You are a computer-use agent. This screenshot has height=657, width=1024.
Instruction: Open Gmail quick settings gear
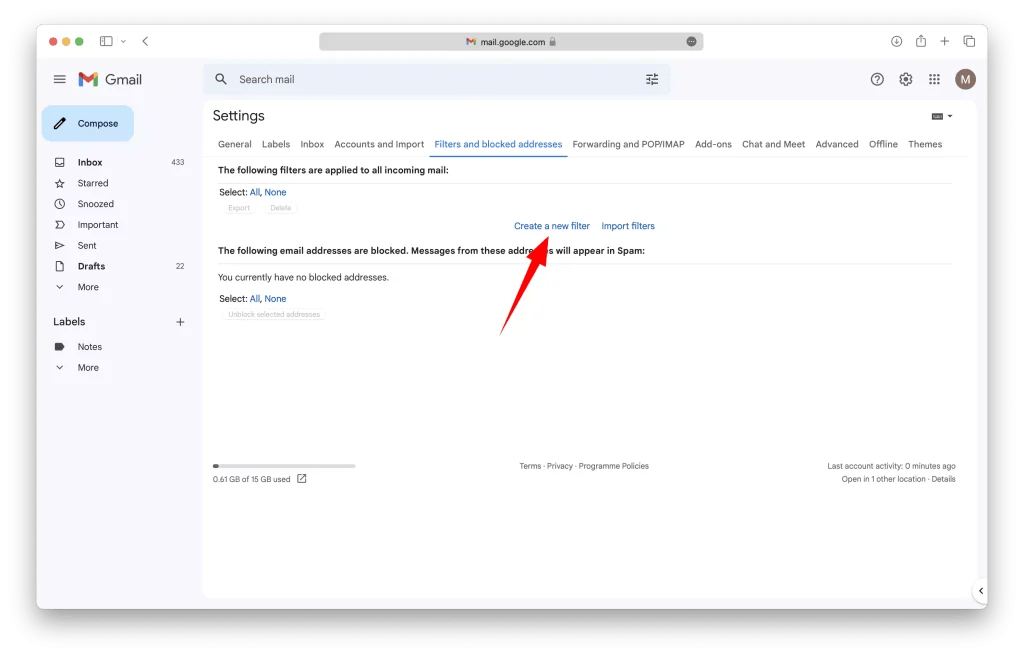(x=905, y=79)
